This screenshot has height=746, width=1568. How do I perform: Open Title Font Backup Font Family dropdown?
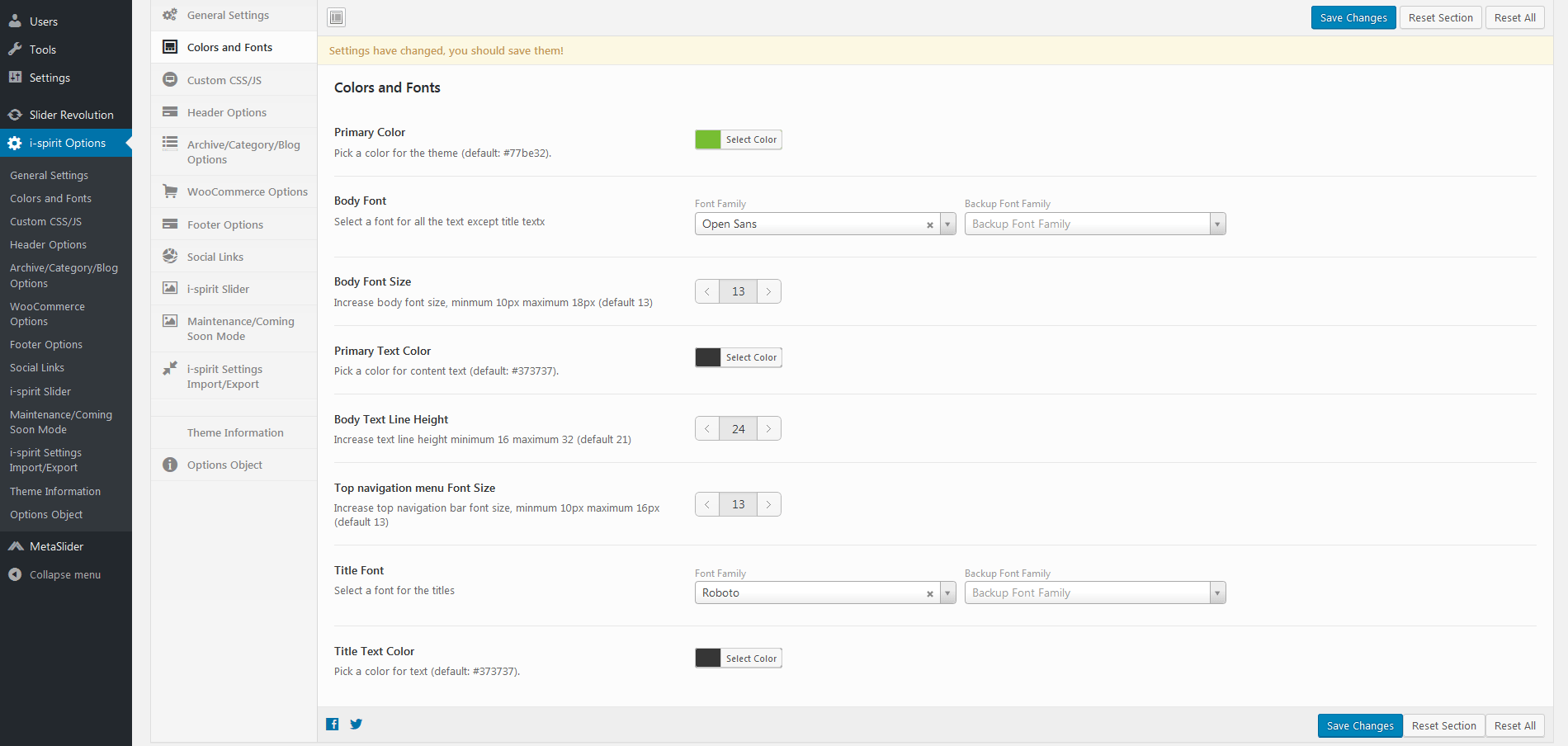(1095, 593)
